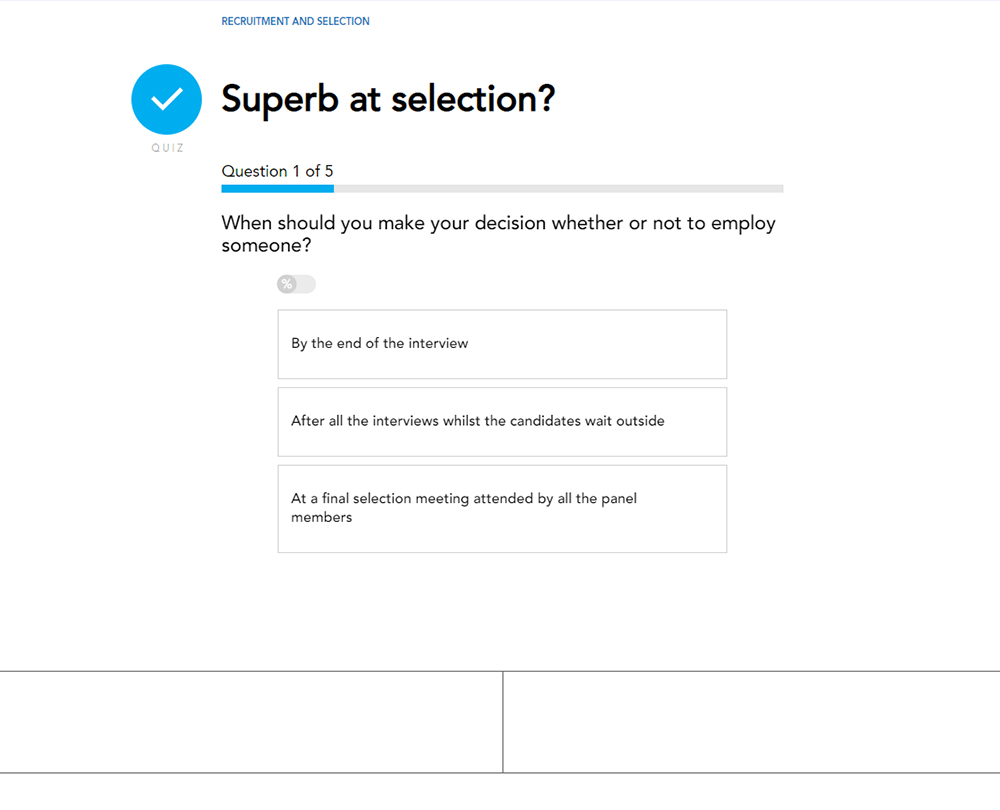
Task: Click the blue filled part of progress bar
Action: [277, 188]
